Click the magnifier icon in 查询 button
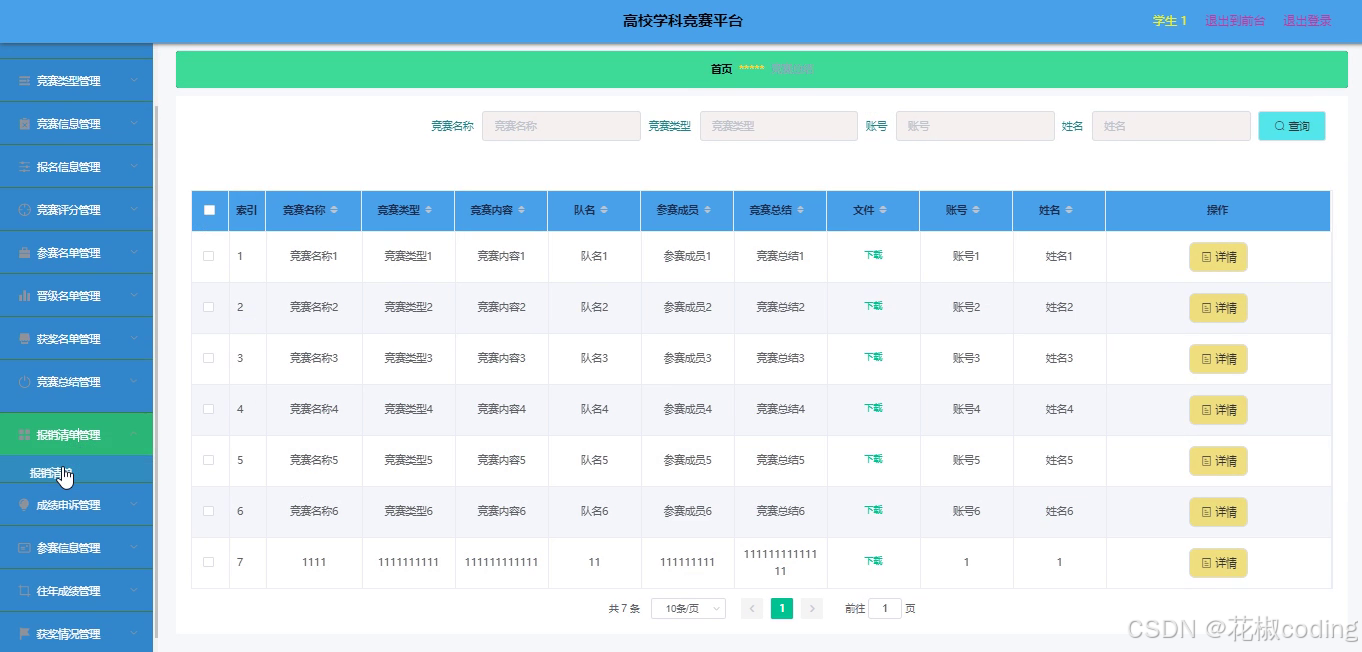 [1281, 125]
